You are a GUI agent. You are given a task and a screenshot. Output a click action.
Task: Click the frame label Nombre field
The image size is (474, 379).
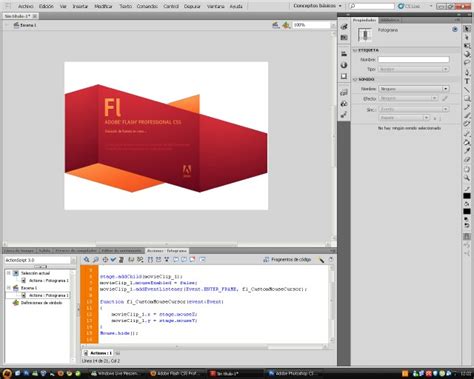pos(414,59)
